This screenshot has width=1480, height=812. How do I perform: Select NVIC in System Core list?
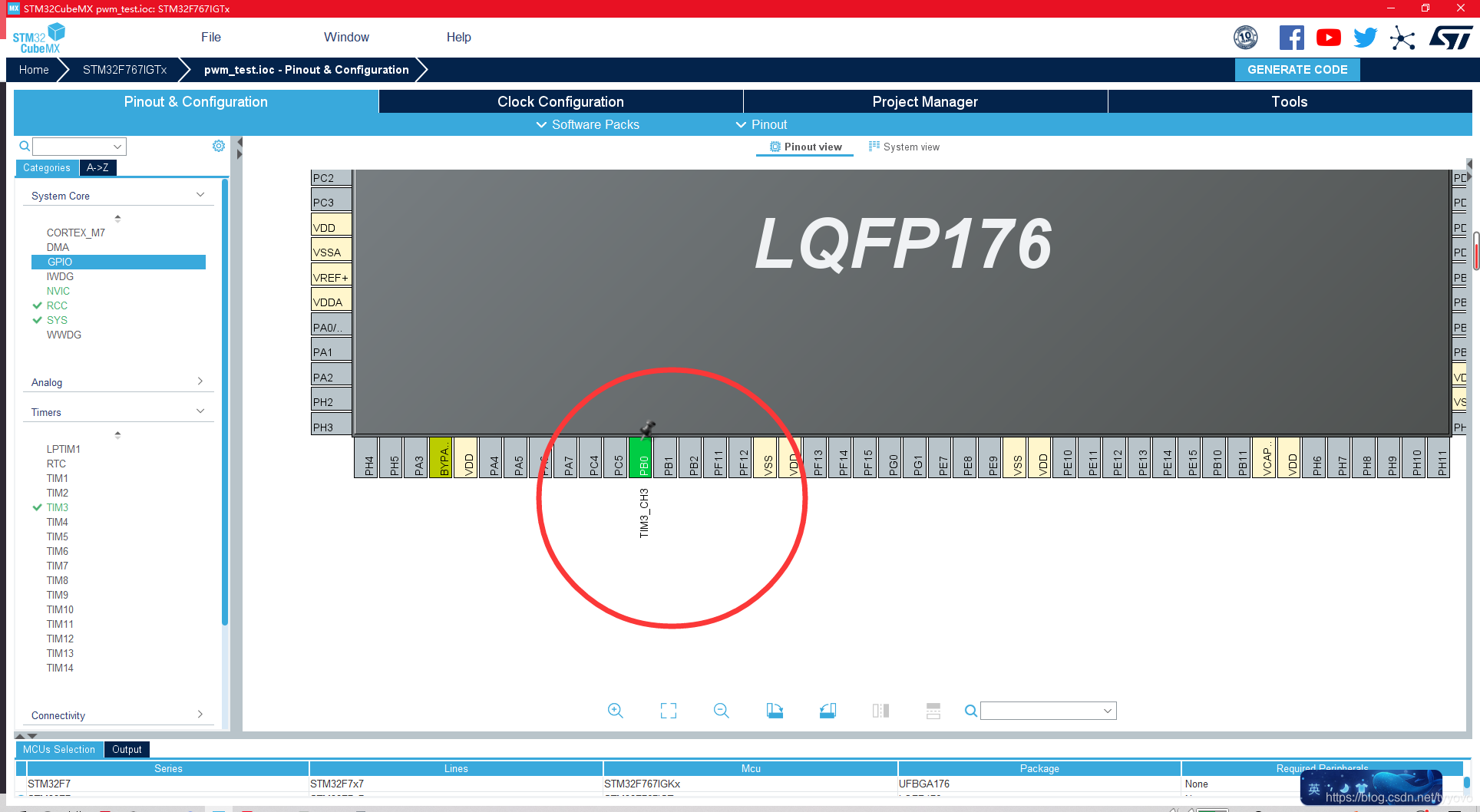(58, 291)
